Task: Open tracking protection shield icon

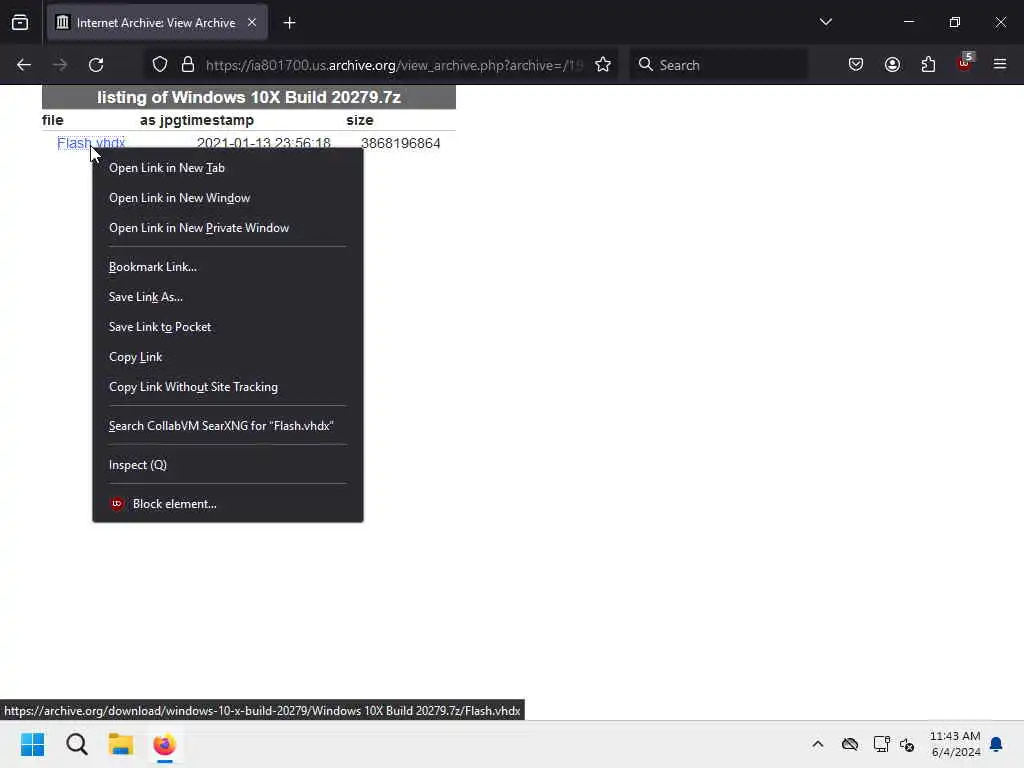Action: click(x=160, y=65)
